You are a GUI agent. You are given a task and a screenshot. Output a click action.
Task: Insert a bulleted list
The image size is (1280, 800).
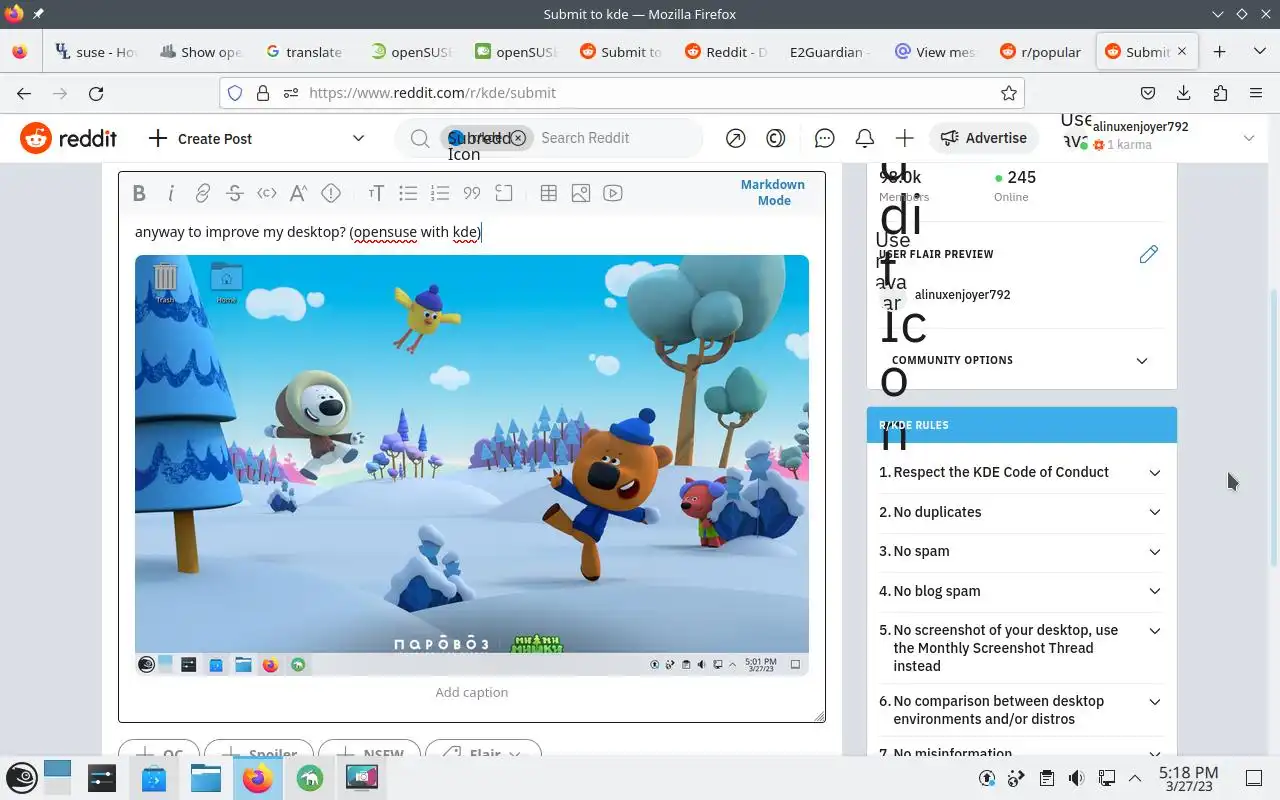[408, 193]
